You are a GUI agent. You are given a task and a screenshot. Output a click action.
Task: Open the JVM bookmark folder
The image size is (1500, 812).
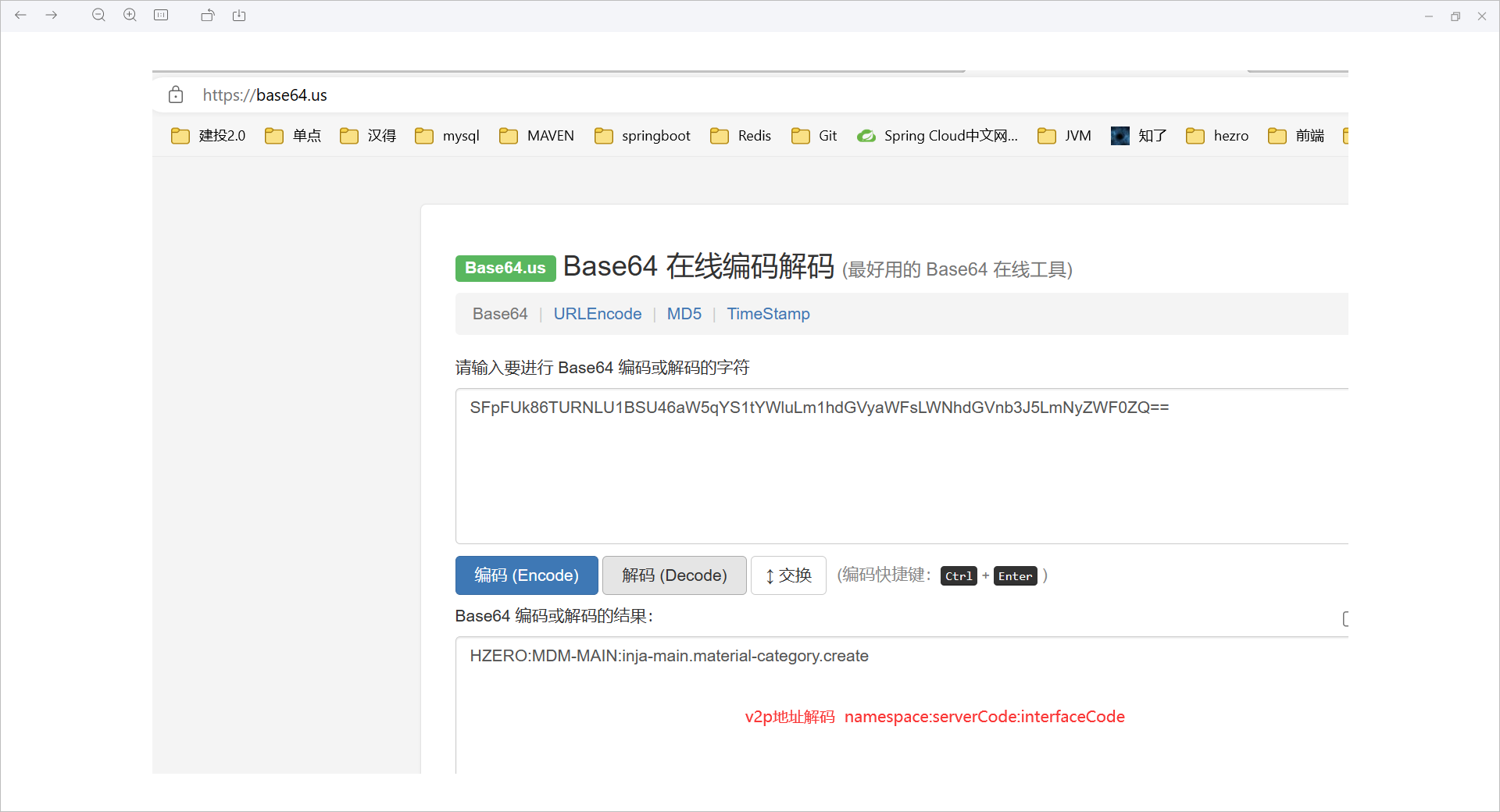point(1064,136)
